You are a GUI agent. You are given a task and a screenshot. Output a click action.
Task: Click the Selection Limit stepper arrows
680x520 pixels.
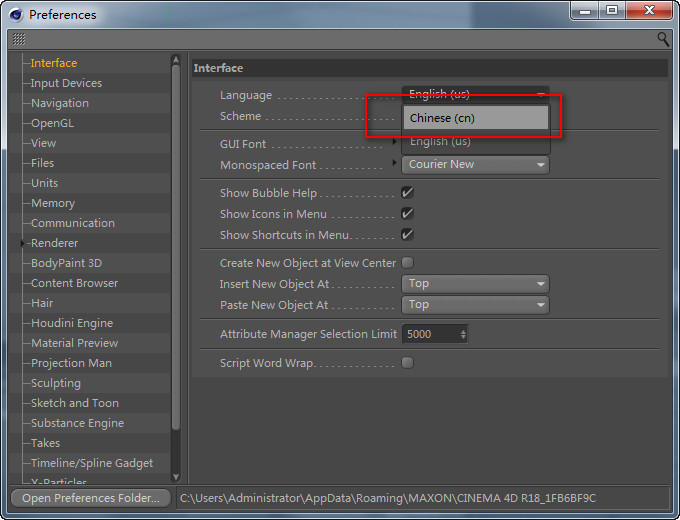click(463, 334)
